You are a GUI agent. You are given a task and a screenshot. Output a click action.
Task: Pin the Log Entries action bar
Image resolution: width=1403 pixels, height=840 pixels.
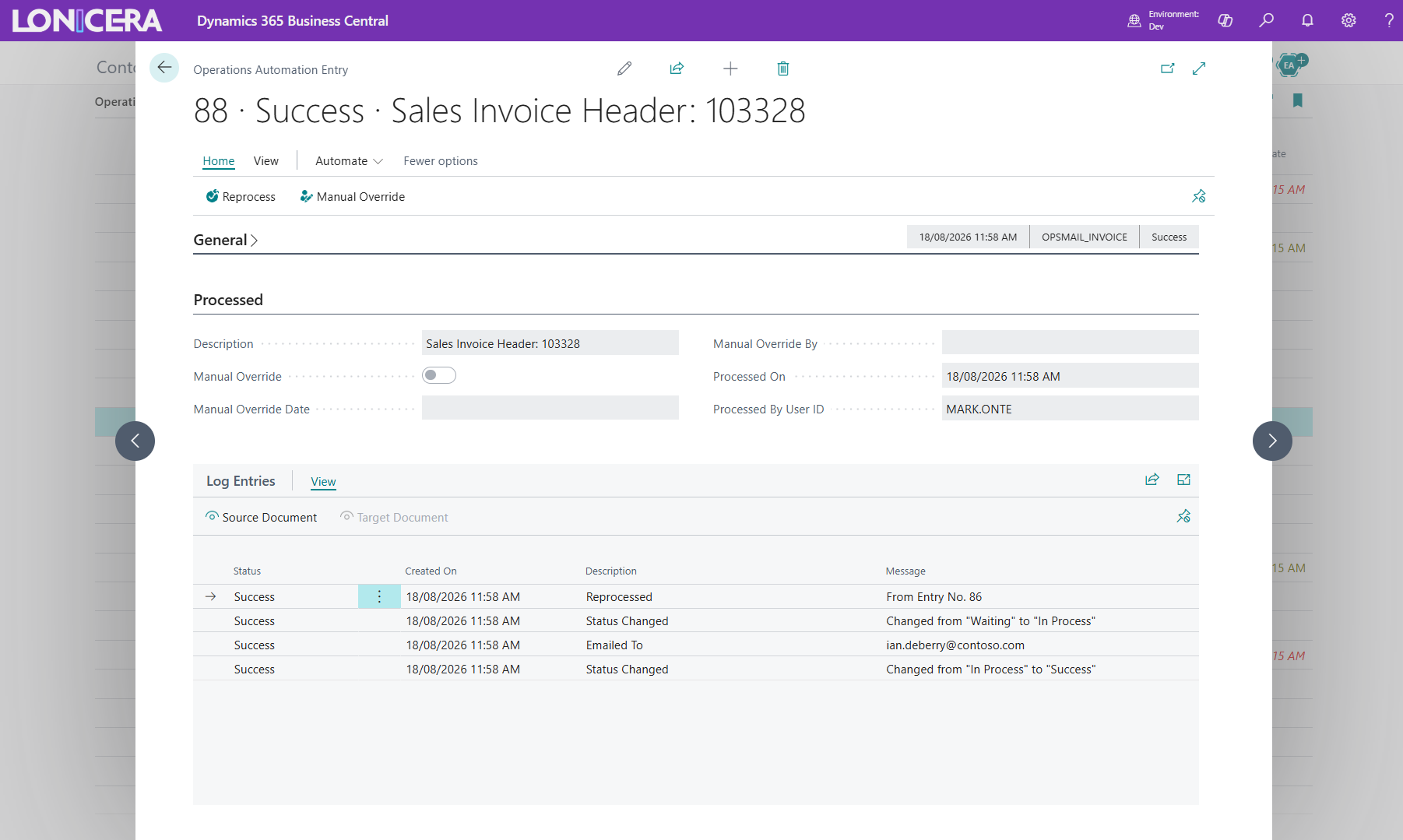pyautogui.click(x=1183, y=516)
